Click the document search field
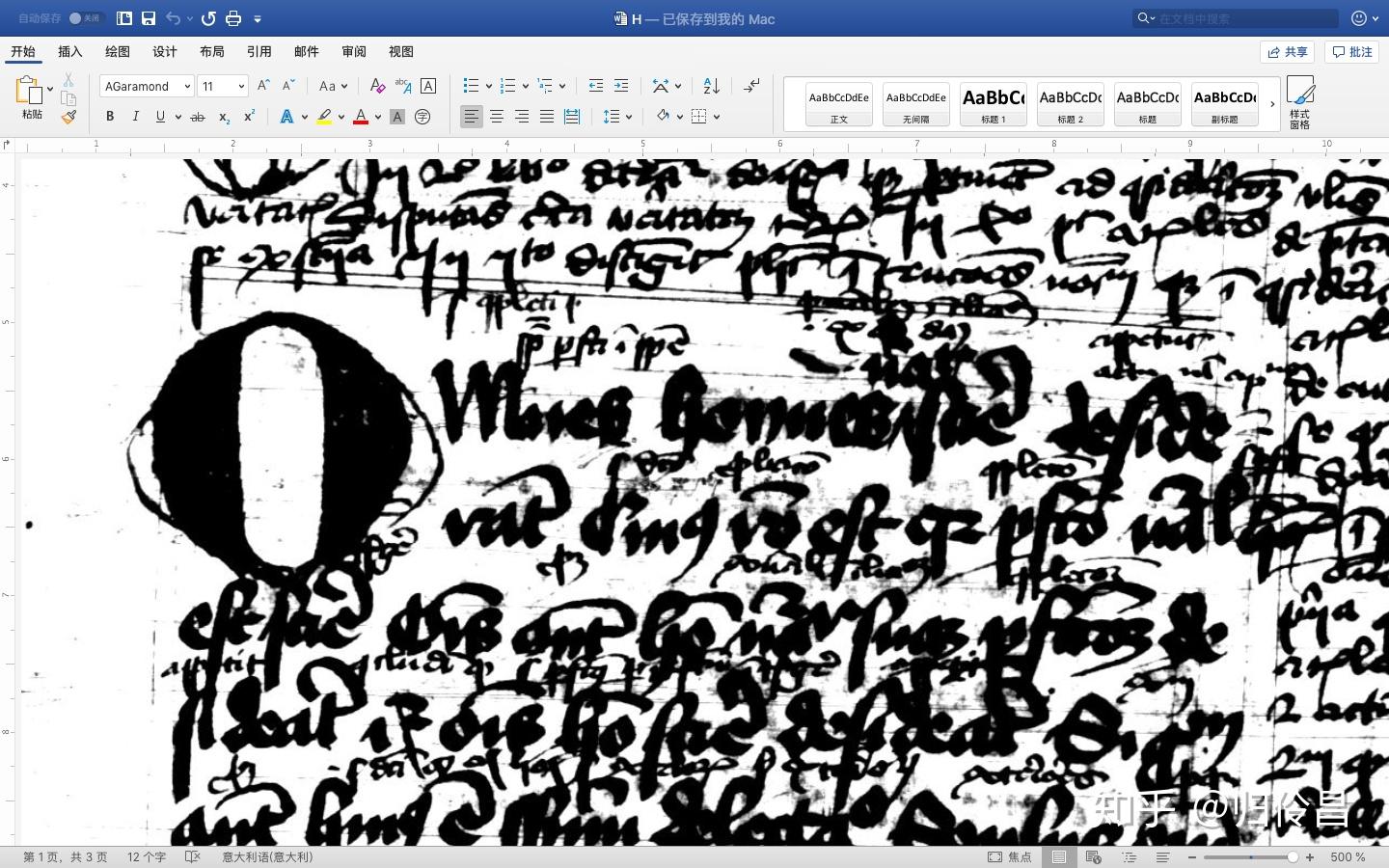 pyautogui.click(x=1237, y=18)
